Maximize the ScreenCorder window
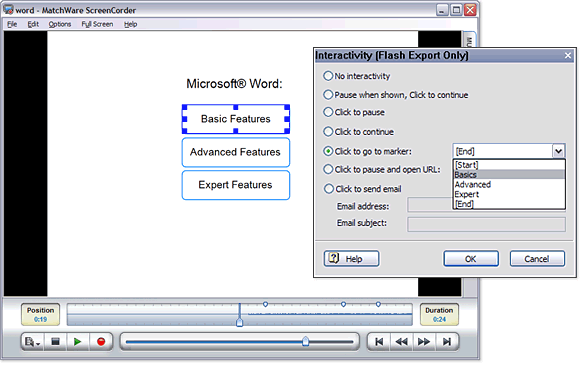 [x=456, y=10]
